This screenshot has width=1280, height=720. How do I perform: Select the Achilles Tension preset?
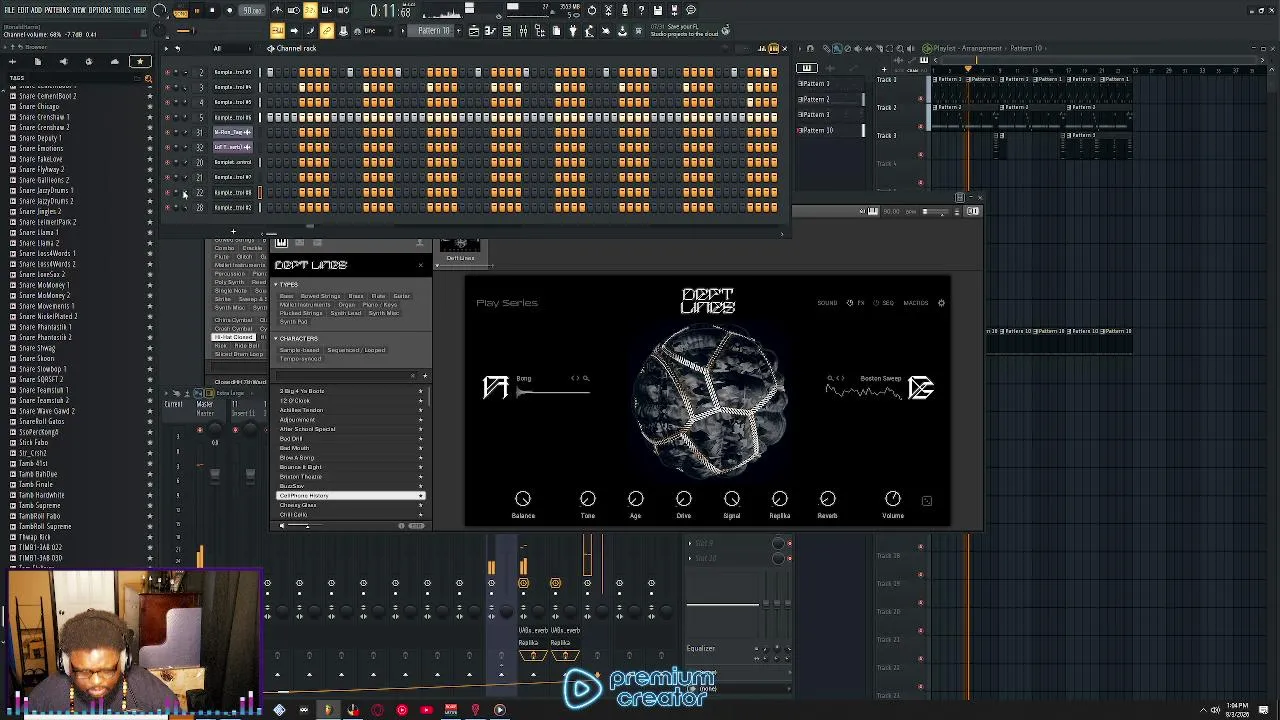[x=301, y=410]
